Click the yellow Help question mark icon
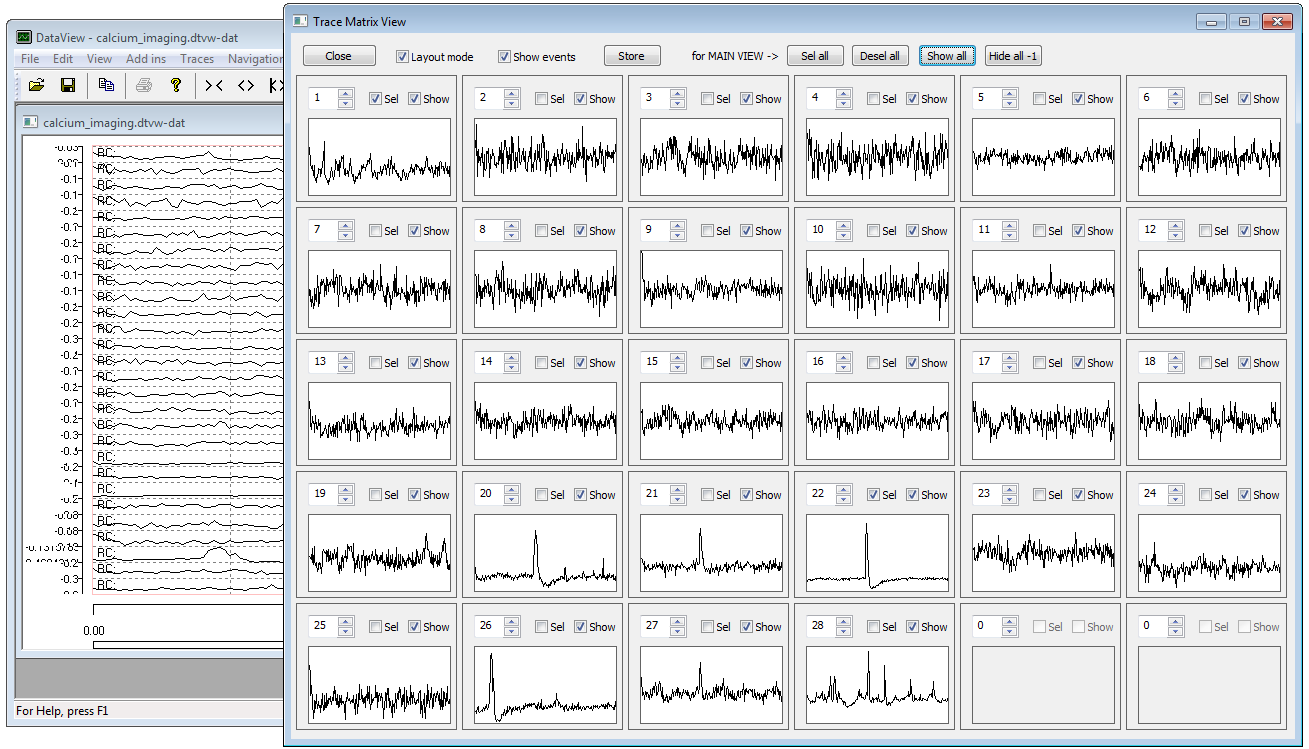The width and height of the screenshot is (1309, 749). (x=176, y=85)
